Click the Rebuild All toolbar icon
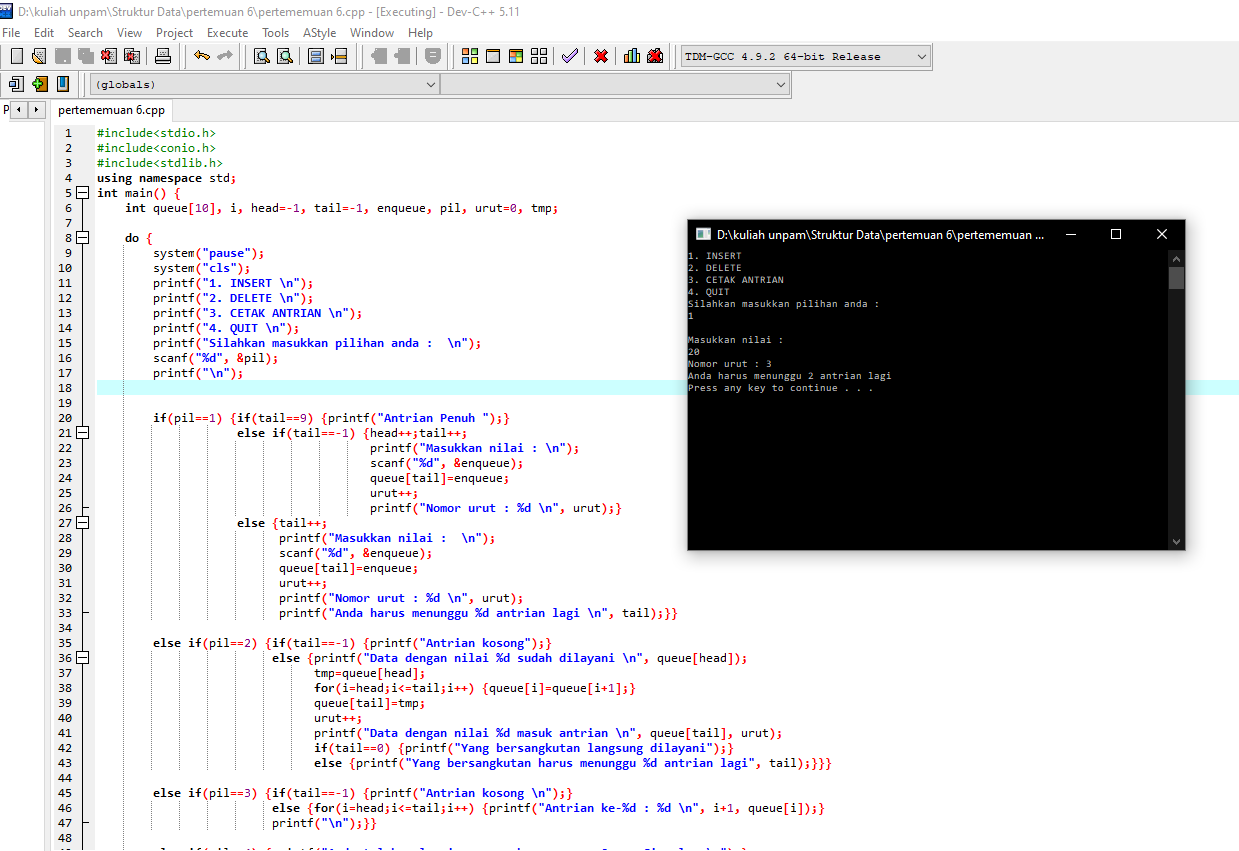 coord(539,56)
